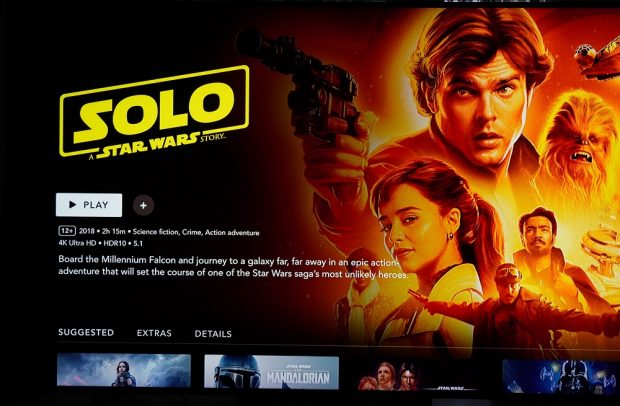Select the HDR10 format label

click(x=115, y=243)
